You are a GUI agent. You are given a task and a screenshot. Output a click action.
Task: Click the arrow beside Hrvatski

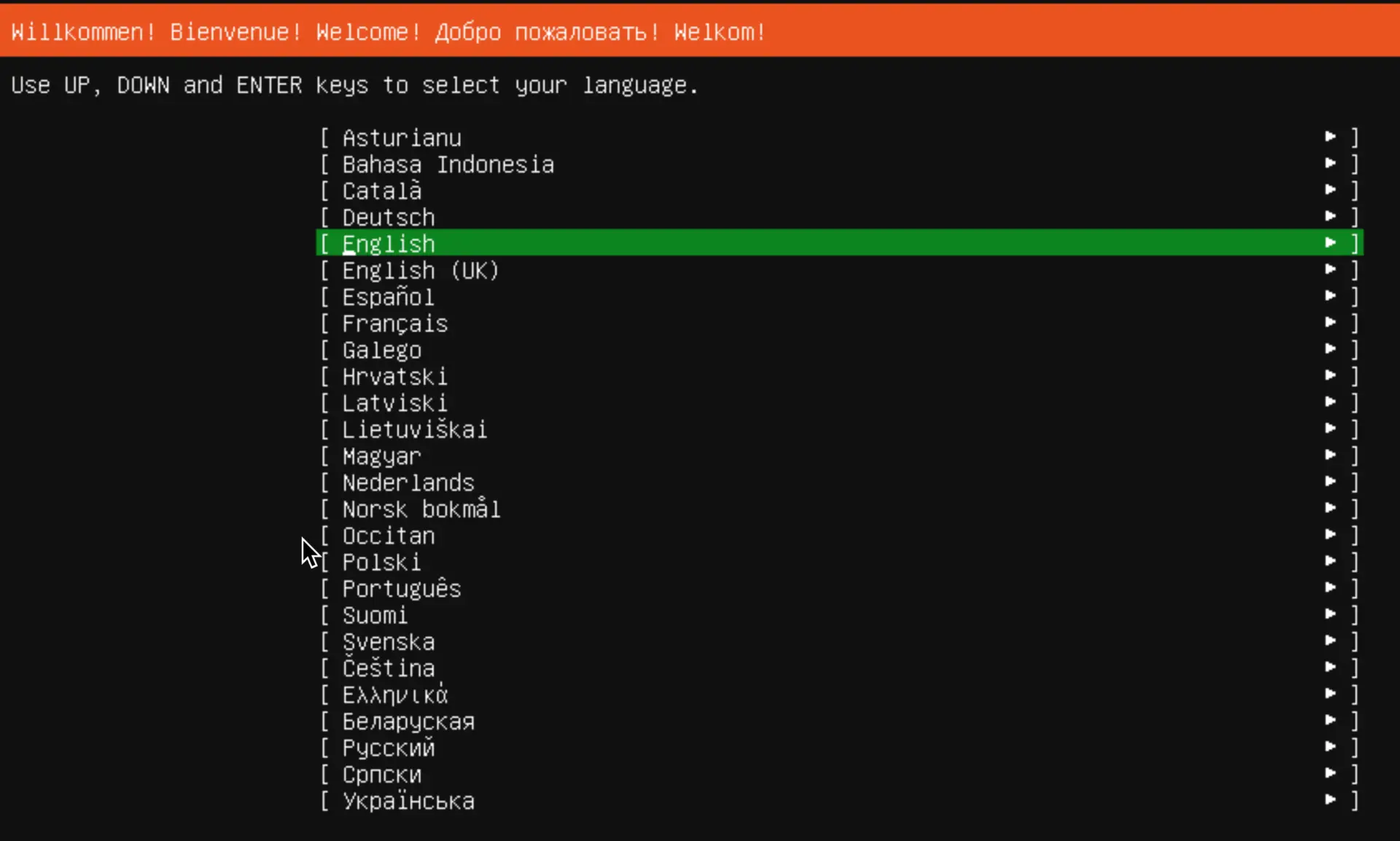(x=1330, y=376)
